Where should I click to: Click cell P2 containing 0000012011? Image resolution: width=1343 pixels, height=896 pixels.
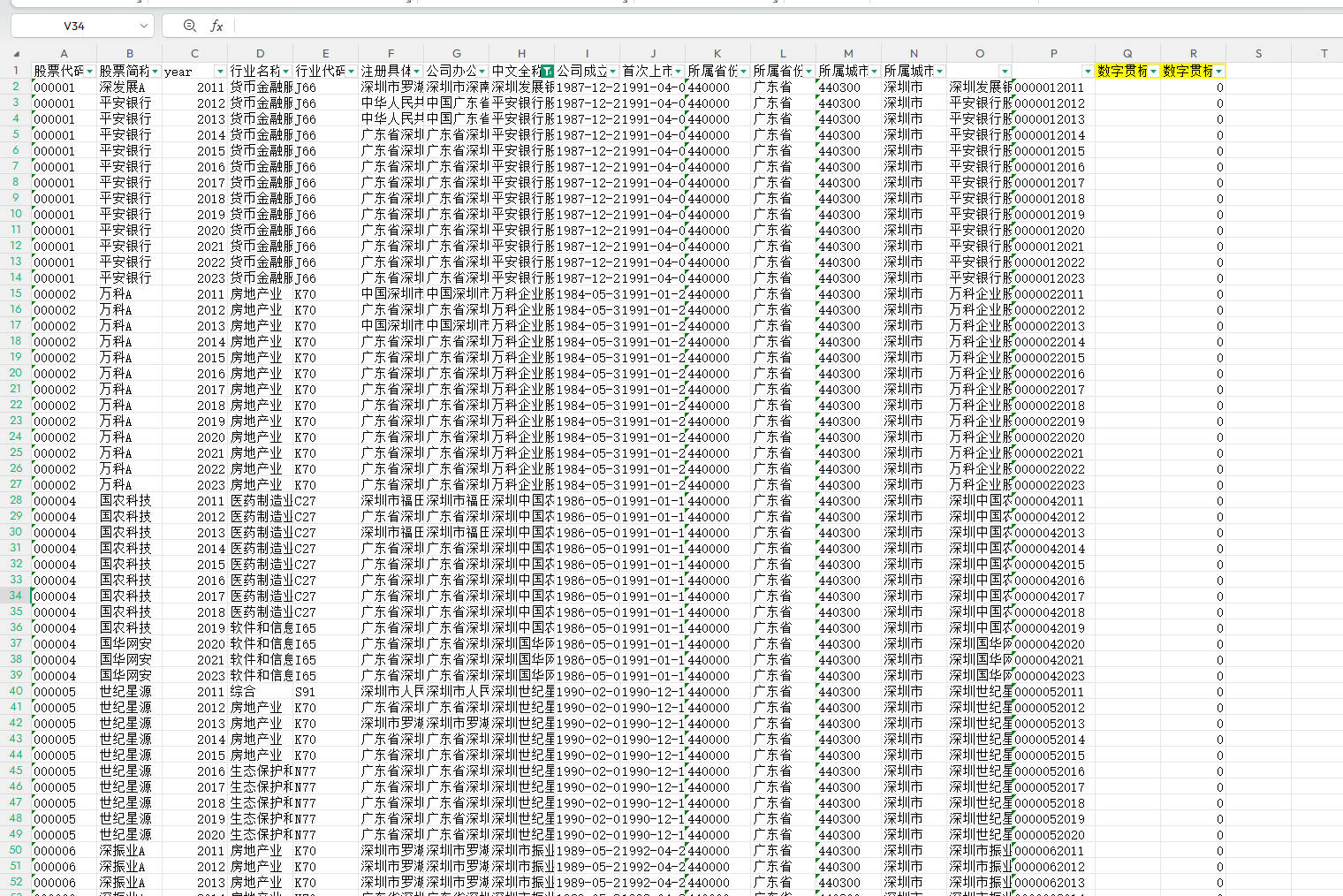[x=1053, y=87]
